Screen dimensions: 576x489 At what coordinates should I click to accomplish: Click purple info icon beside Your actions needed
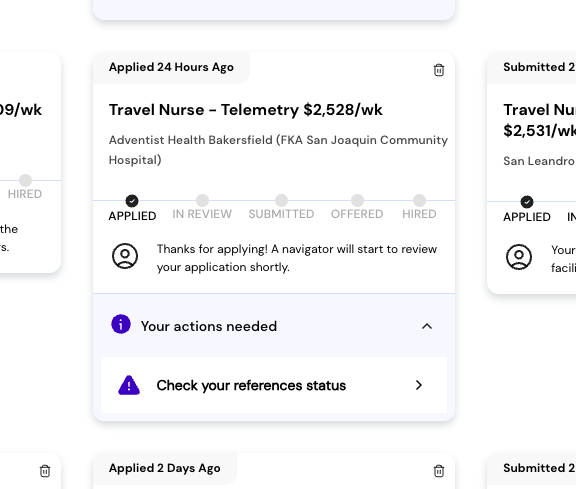pyautogui.click(x=121, y=324)
